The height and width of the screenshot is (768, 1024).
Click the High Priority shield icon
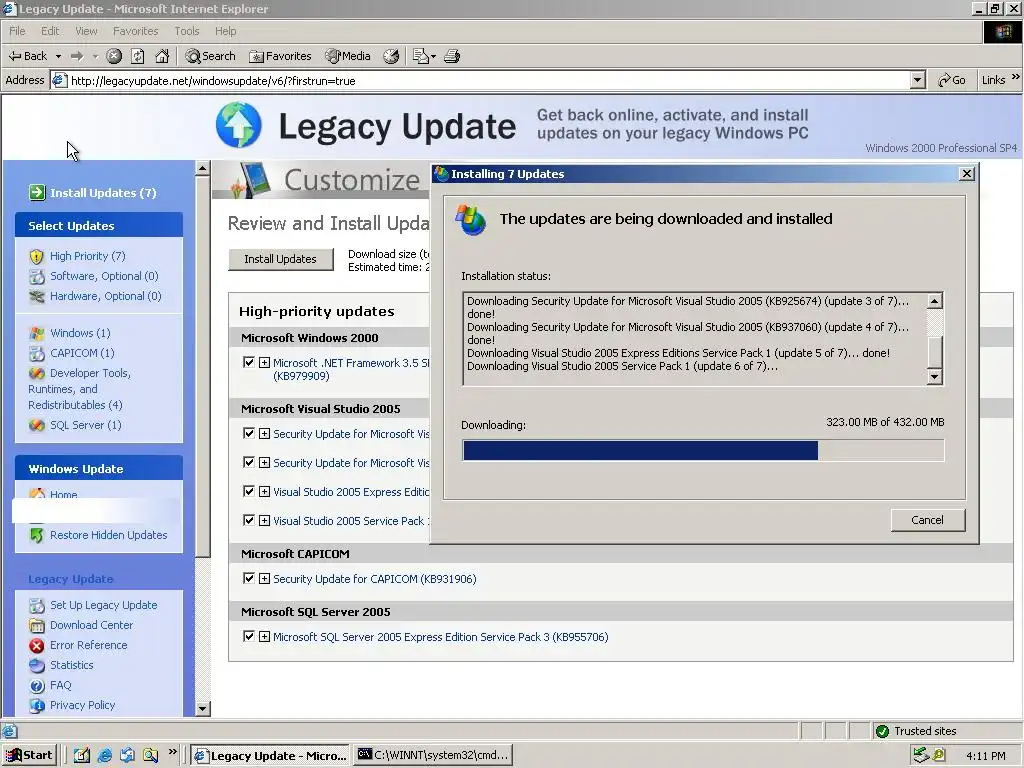point(37,257)
